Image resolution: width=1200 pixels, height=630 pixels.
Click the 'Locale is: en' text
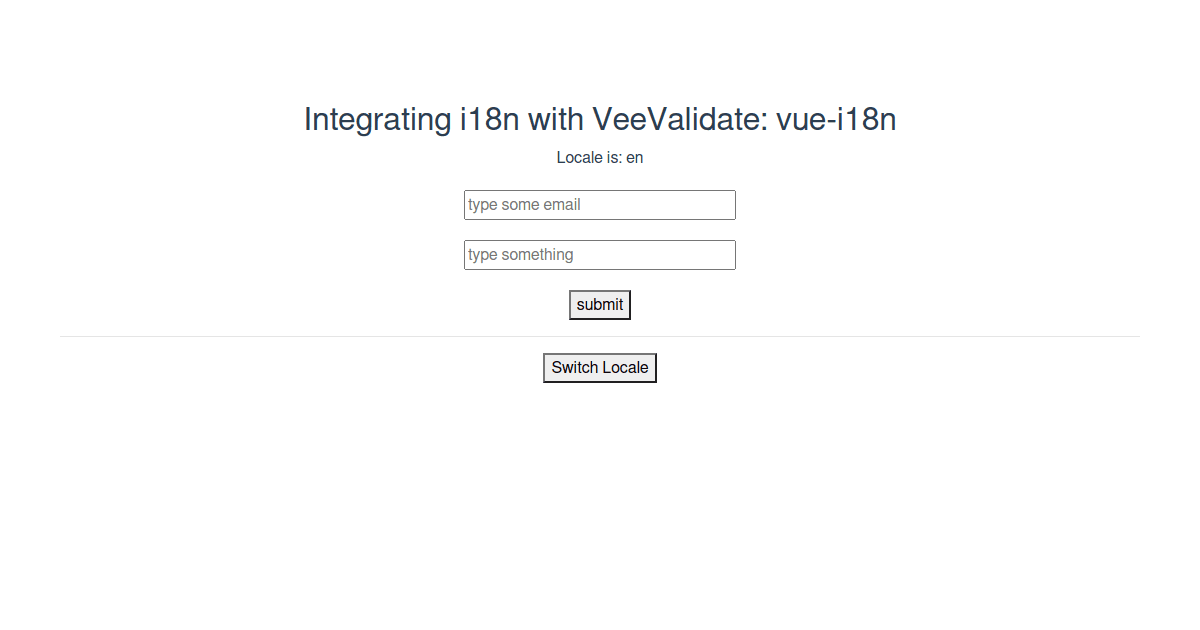click(599, 157)
